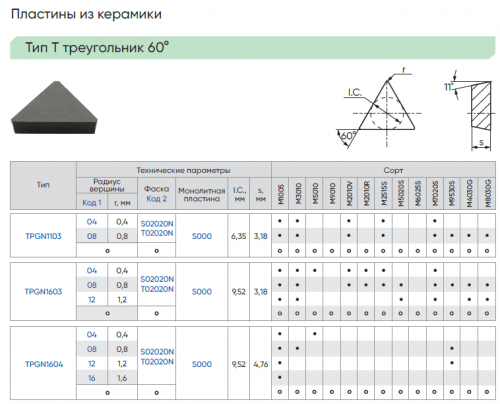Click T02020N chamfer code for TPGN1604
Screen dimensions: 500x404
click(157, 362)
